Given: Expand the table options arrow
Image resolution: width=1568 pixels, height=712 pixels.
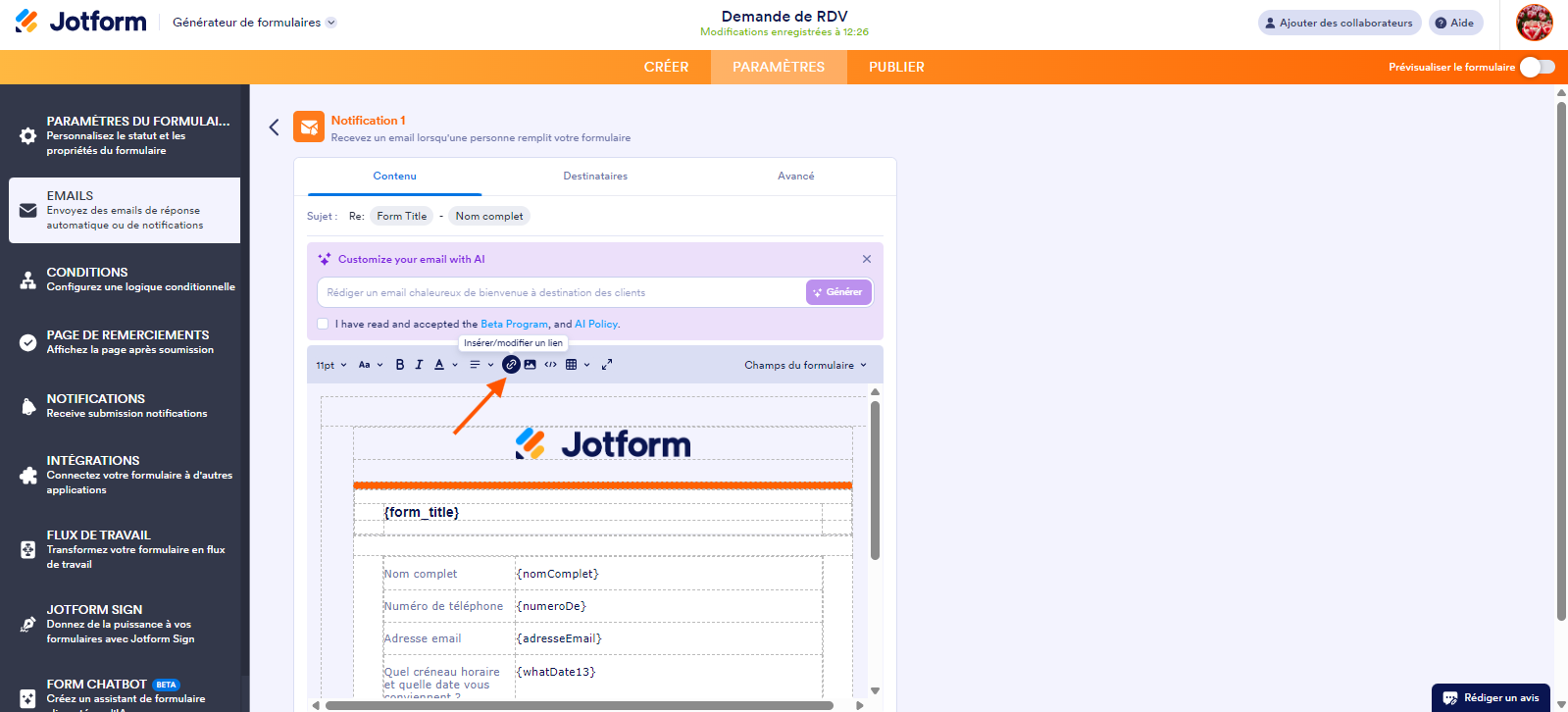Looking at the screenshot, I should (x=587, y=365).
